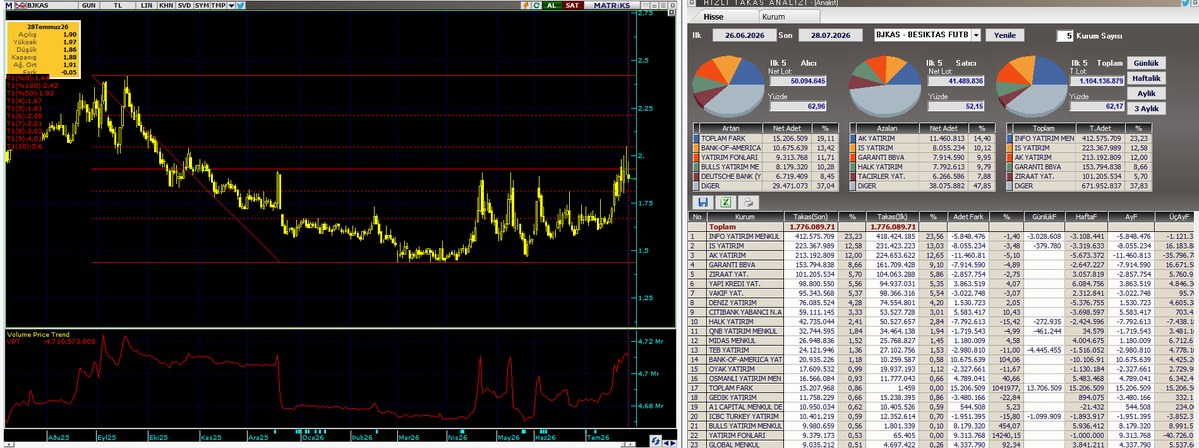
Task: Click the Kurum column header in main table
Action: [x=744, y=217]
